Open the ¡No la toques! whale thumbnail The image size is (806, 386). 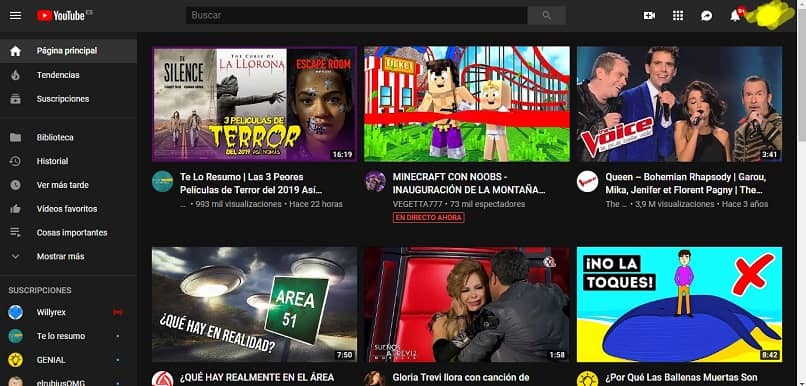pos(680,305)
